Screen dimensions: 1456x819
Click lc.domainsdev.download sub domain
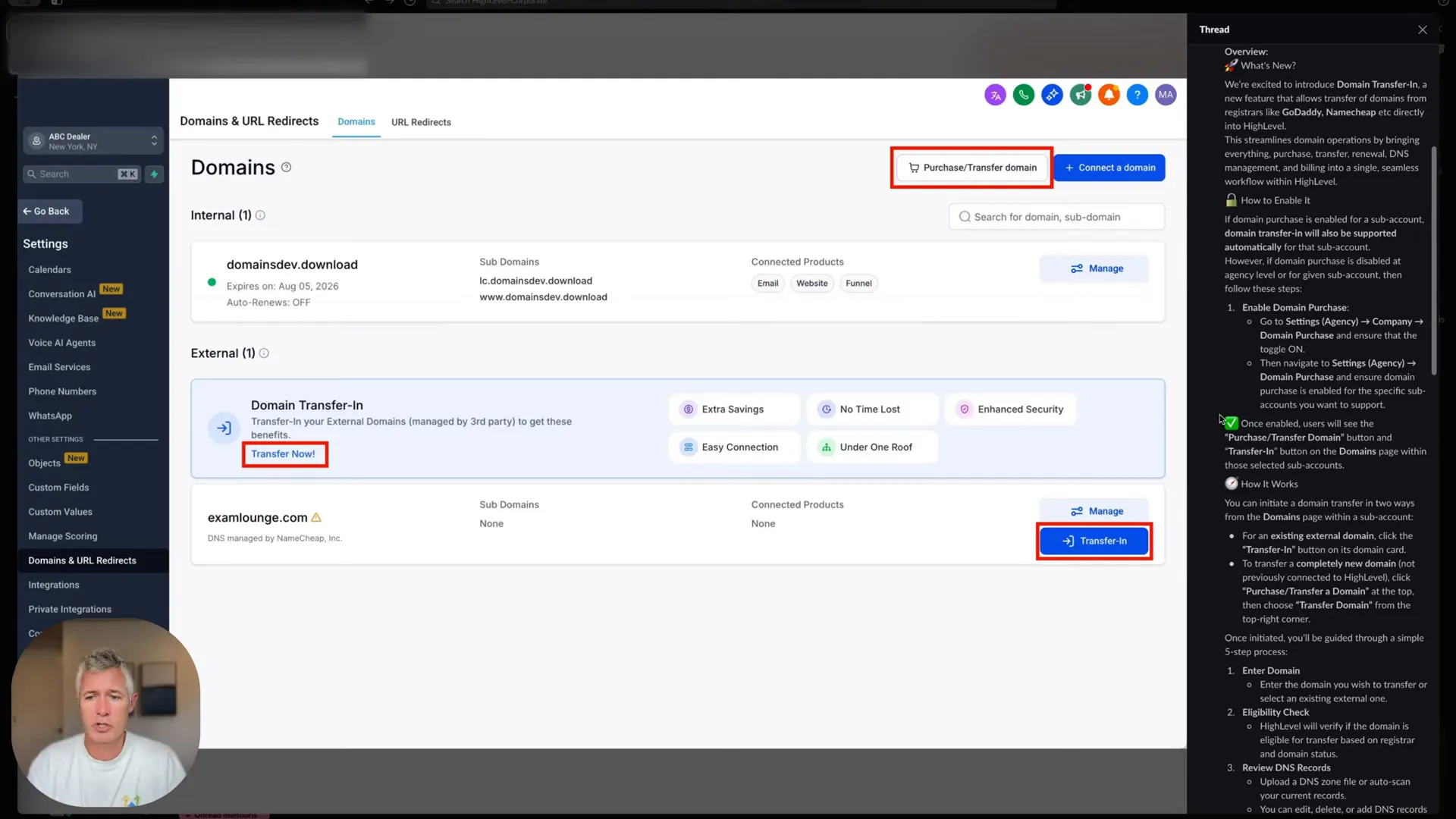pos(535,281)
